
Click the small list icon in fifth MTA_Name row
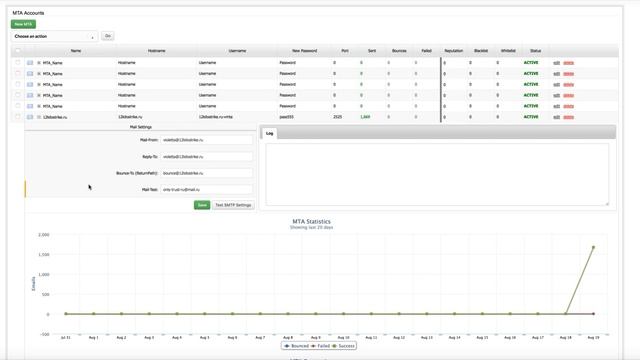pyautogui.click(x=39, y=106)
